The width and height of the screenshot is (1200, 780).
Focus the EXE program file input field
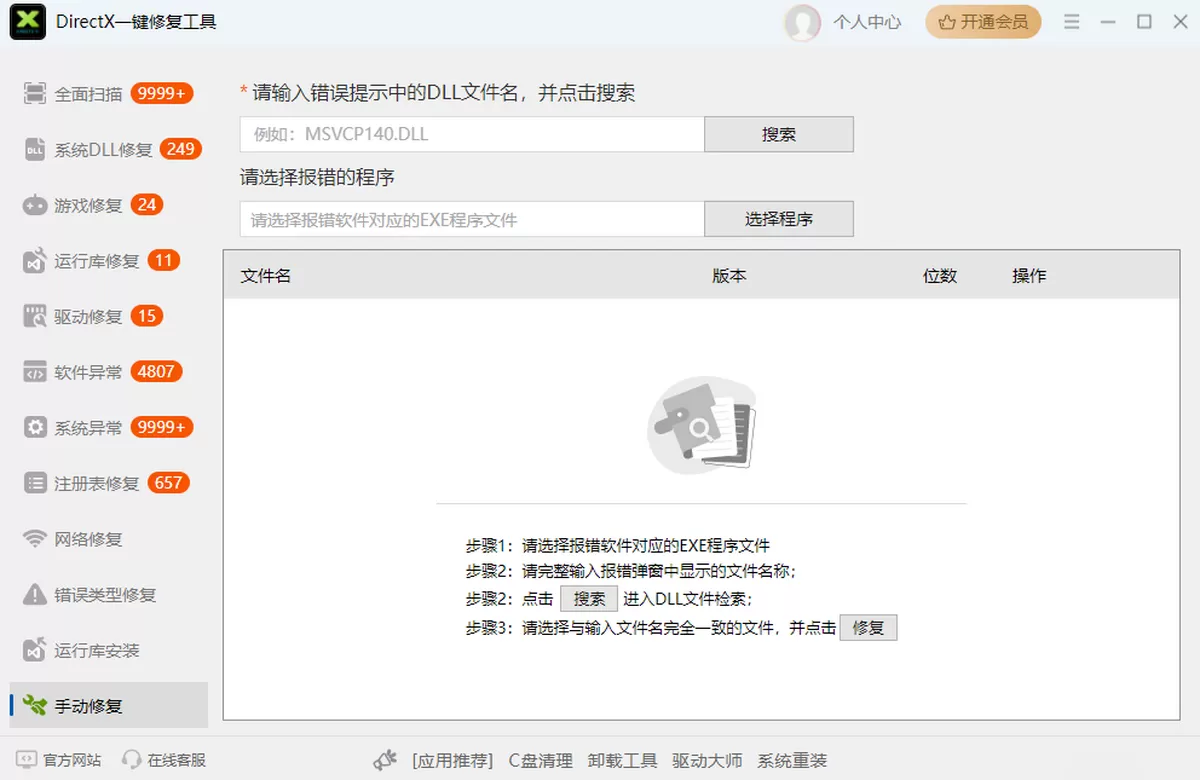coord(472,219)
